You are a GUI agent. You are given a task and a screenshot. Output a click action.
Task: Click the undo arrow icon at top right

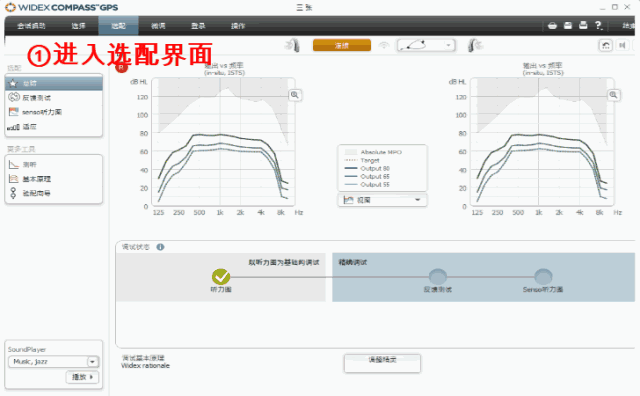606,45
